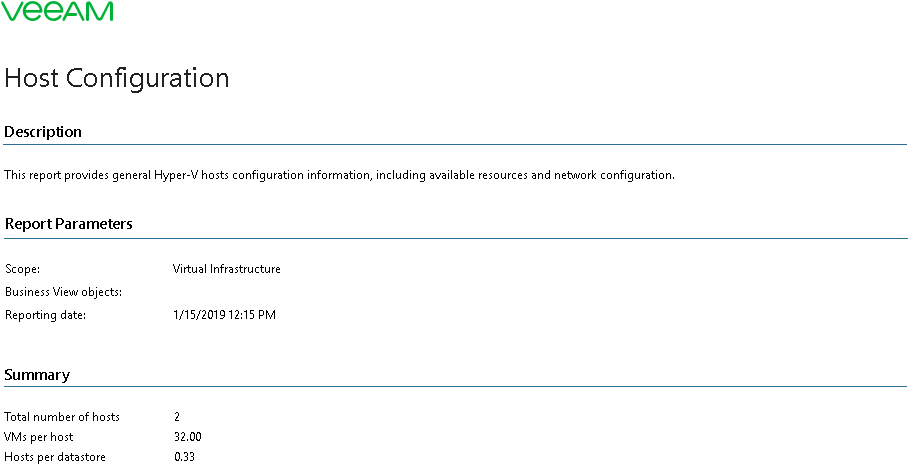Click the line under Description heading
912x468 pixels.
tap(455, 144)
